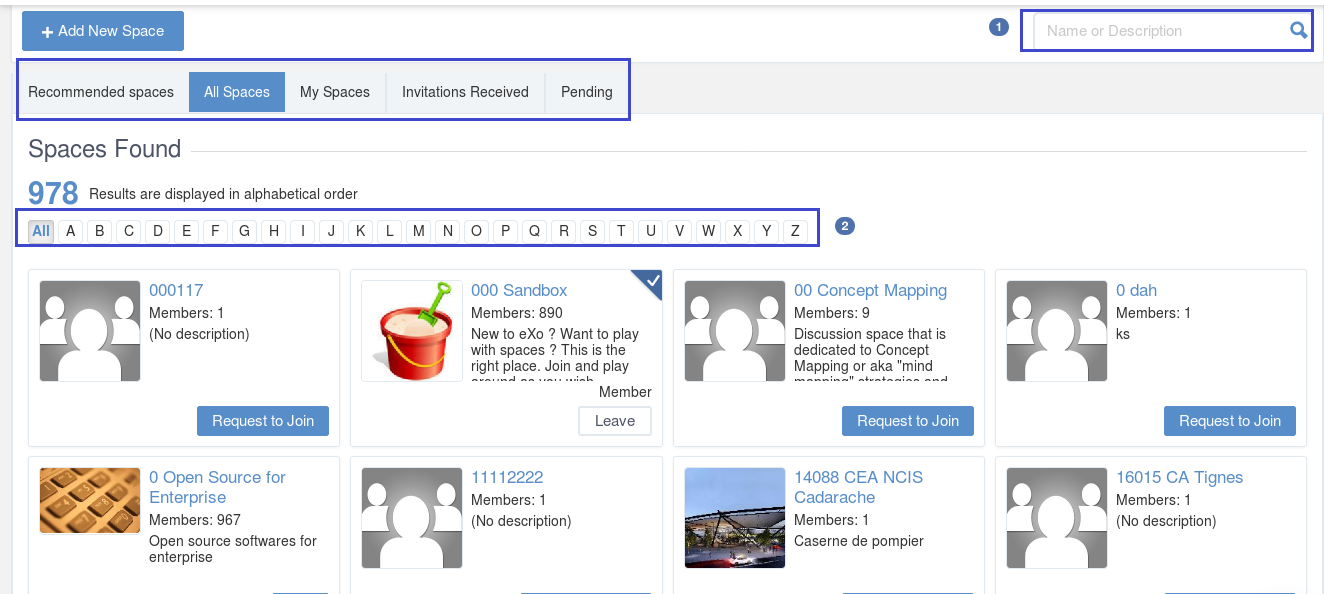Image resolution: width=1324 pixels, height=594 pixels.
Task: Click the search magnifier icon
Action: click(1298, 31)
